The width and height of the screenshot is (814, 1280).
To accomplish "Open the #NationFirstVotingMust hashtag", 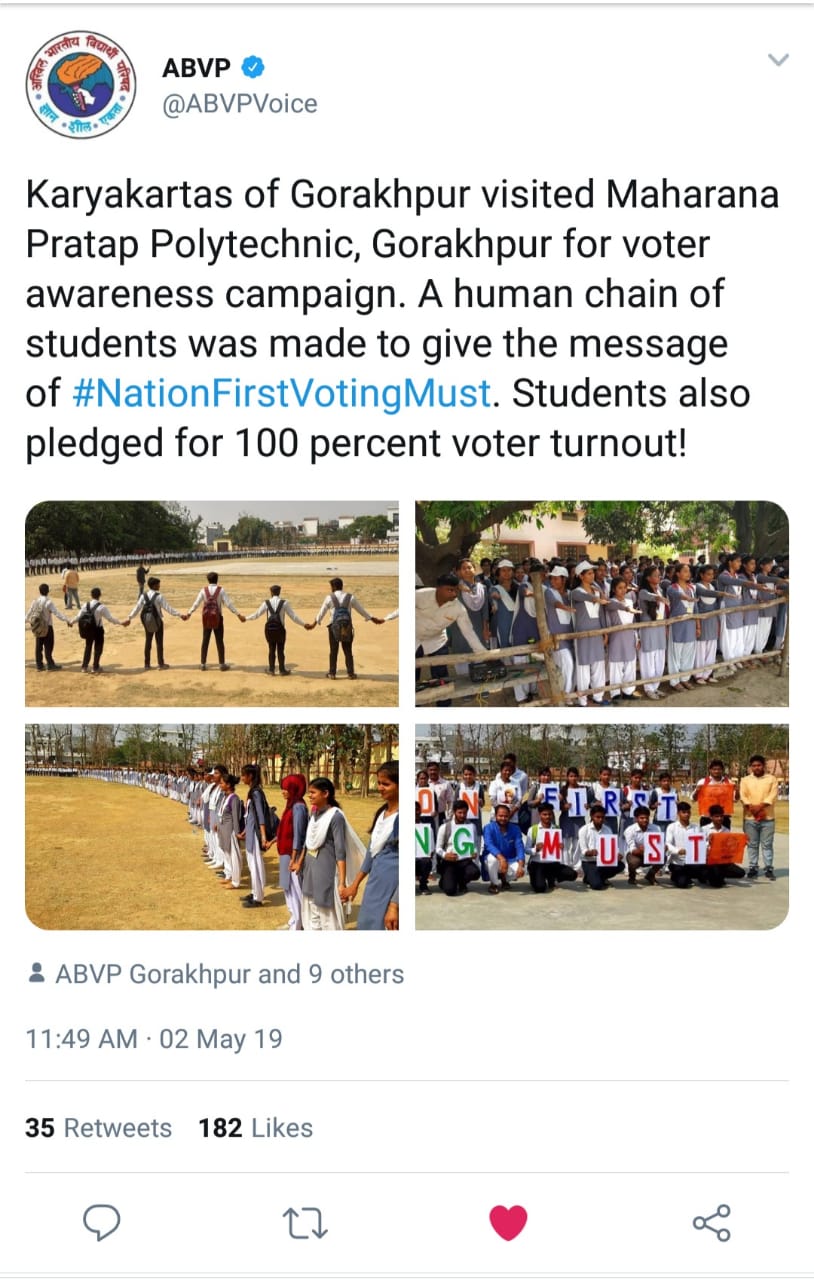I will coord(282,393).
